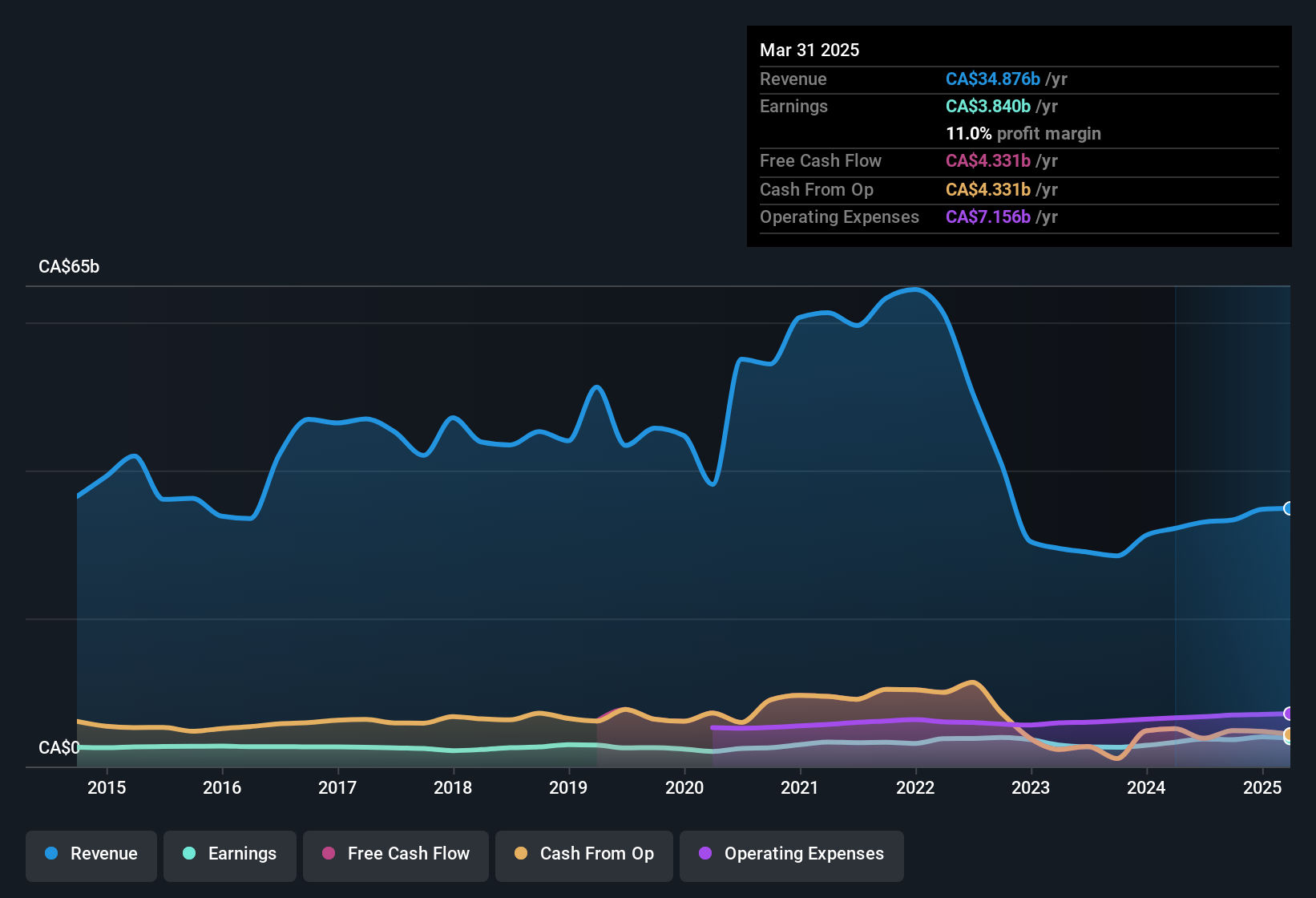Click the orange Cash From Op legend dot

[x=522, y=855]
